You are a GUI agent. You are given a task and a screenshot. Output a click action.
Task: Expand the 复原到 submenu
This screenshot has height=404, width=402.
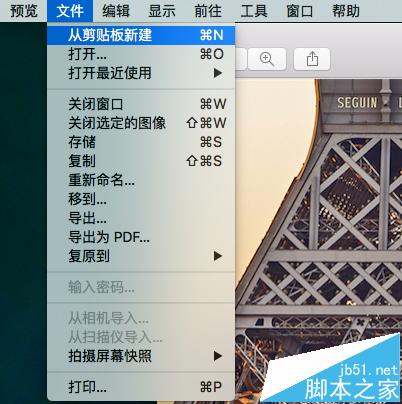(141, 256)
